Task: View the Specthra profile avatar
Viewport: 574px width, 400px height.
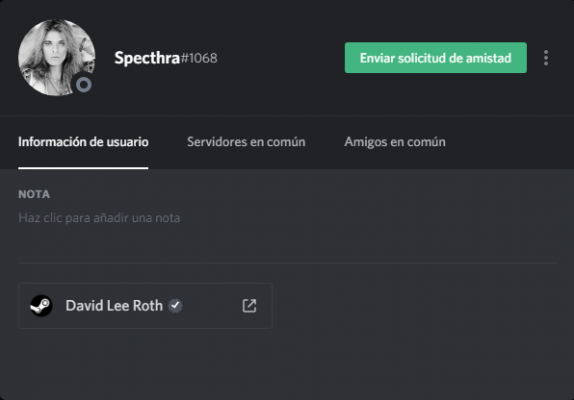Action: tap(57, 57)
